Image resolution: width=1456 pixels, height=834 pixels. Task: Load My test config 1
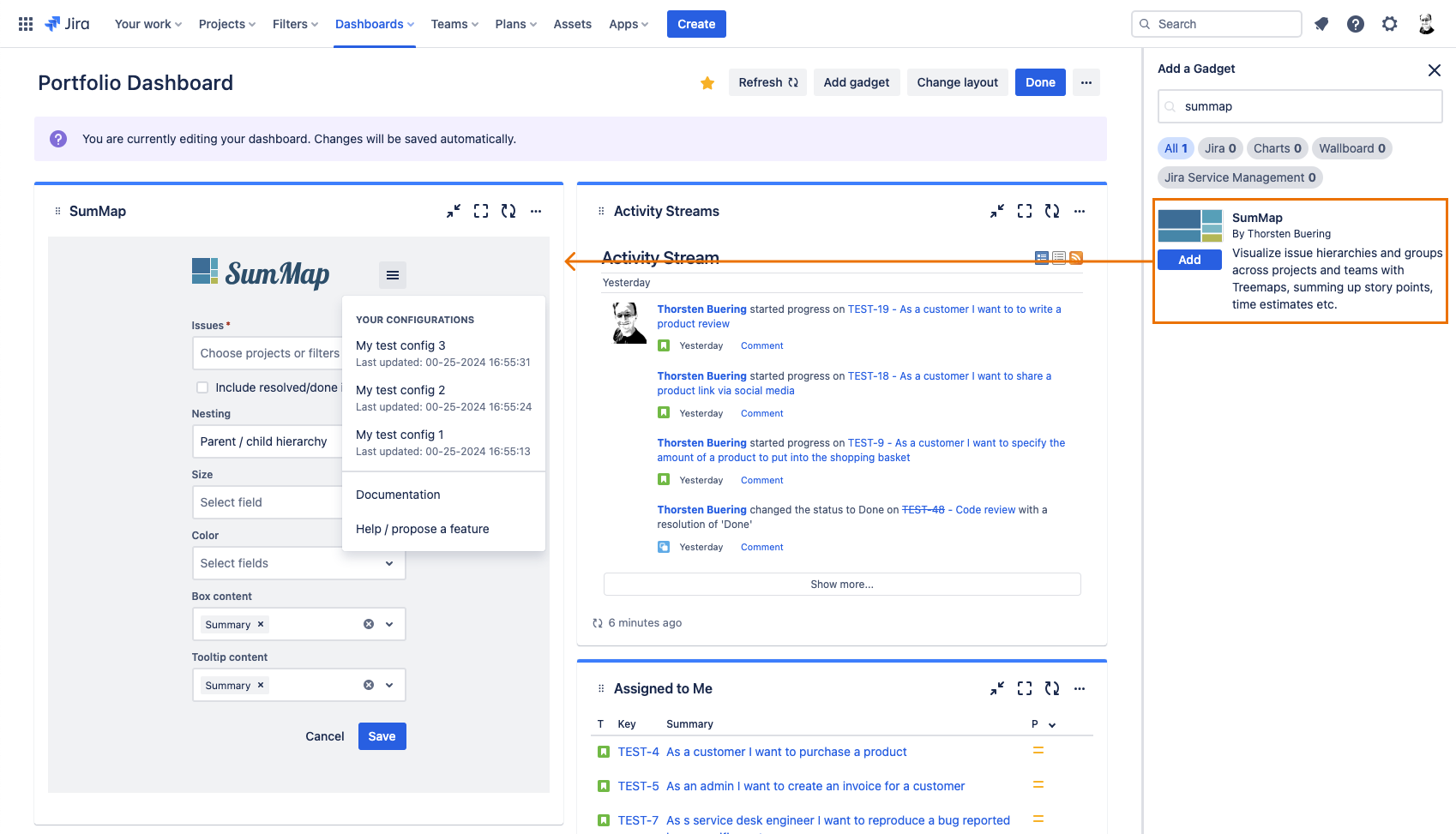pos(443,442)
